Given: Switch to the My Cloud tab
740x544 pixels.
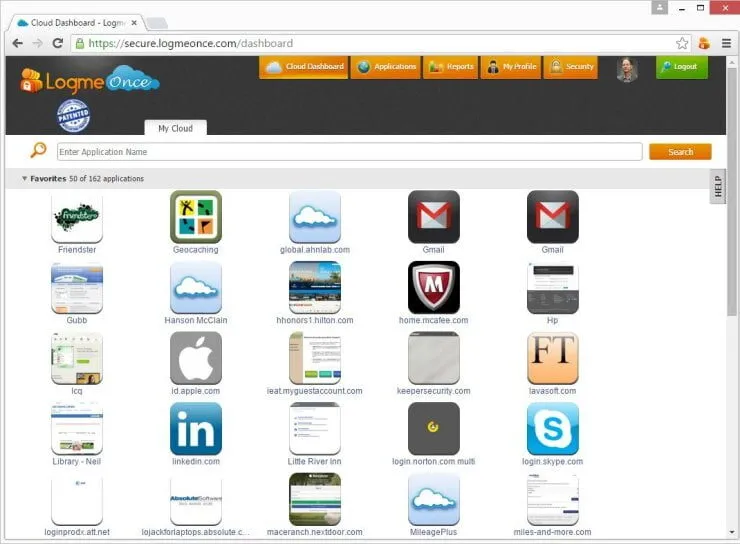Looking at the screenshot, I should tap(176, 128).
